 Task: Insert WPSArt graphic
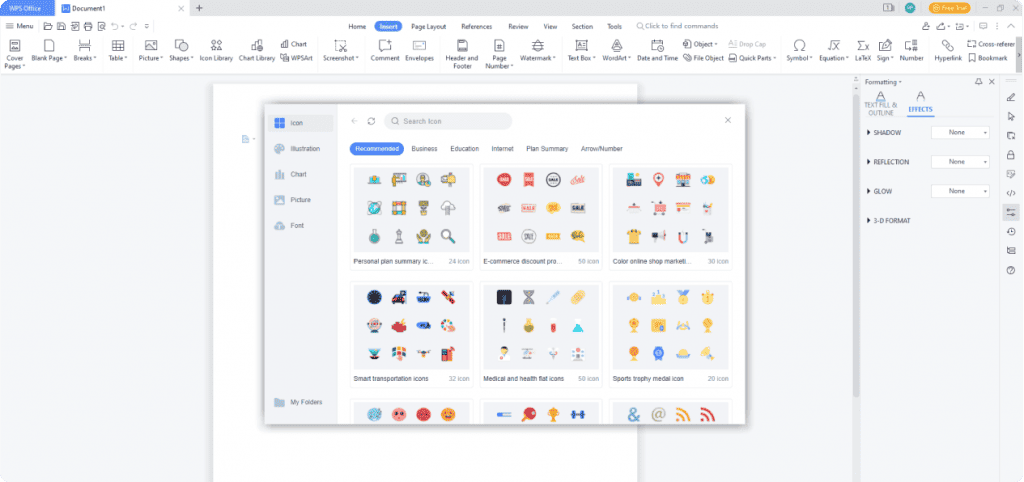pyautogui.click(x=296, y=57)
